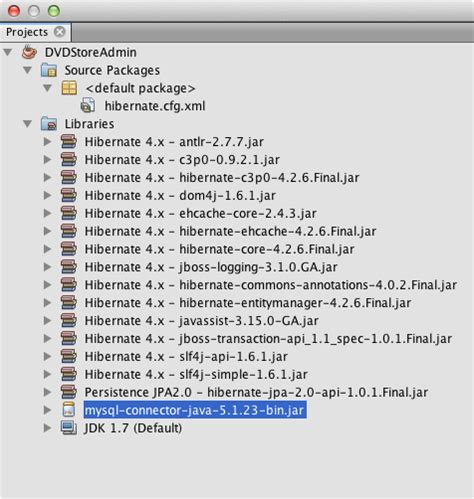Expand the hibernate-ehcache-4.2.6.Final.jar library
Viewport: 474px width, 499px height.
[x=47, y=231]
